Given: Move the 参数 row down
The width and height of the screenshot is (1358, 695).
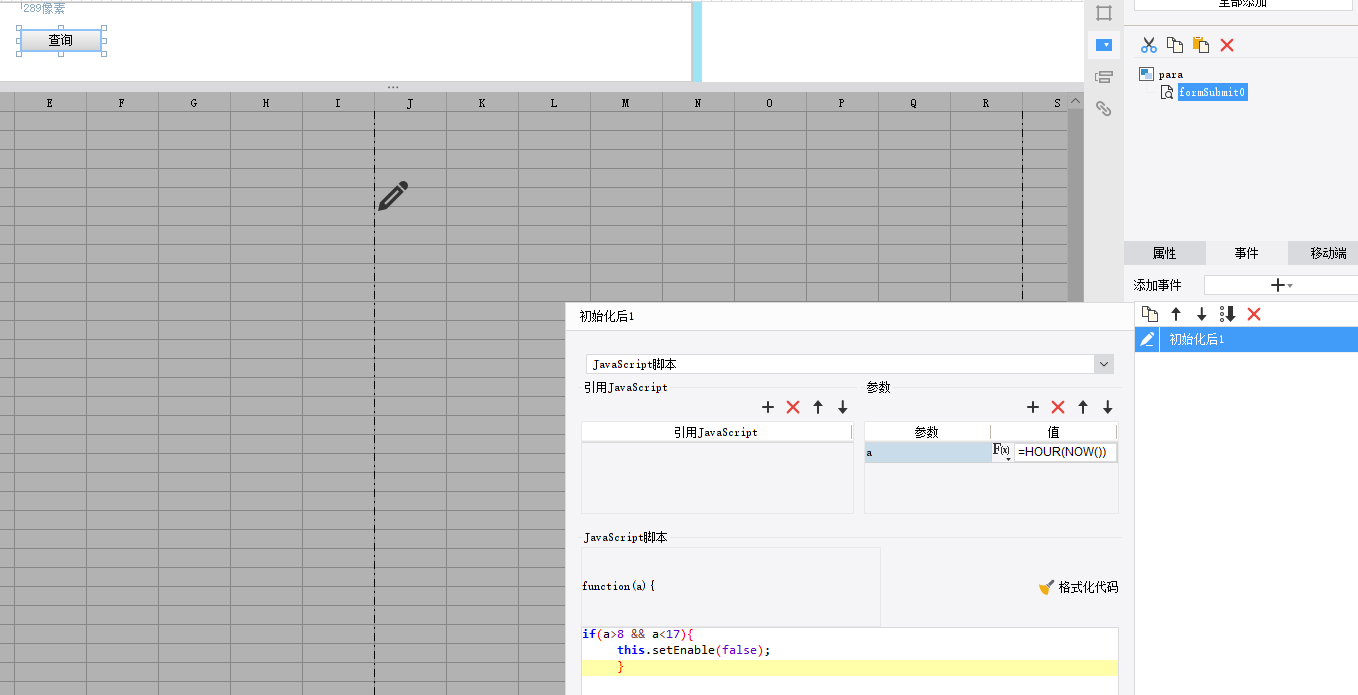Looking at the screenshot, I should tap(1108, 407).
